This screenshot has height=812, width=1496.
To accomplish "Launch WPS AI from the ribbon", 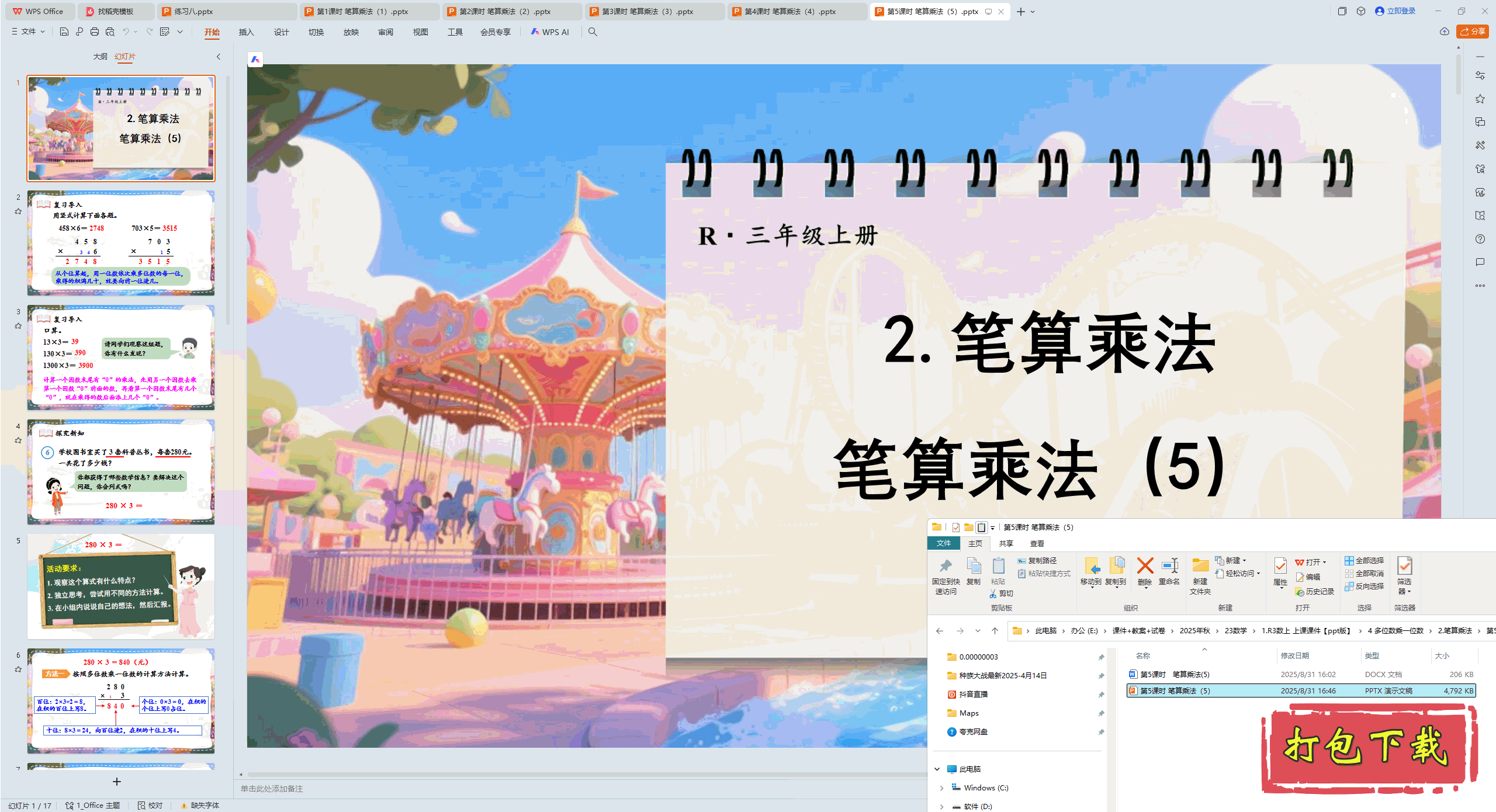I will (x=550, y=32).
